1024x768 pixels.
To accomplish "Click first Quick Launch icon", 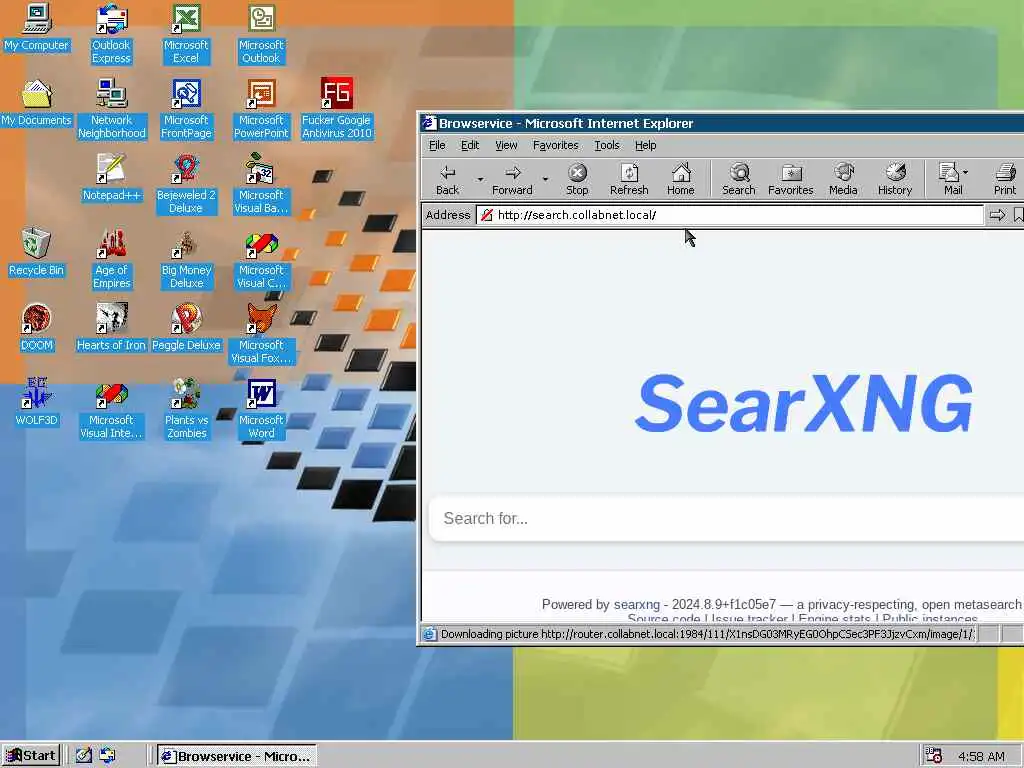I will tap(83, 756).
